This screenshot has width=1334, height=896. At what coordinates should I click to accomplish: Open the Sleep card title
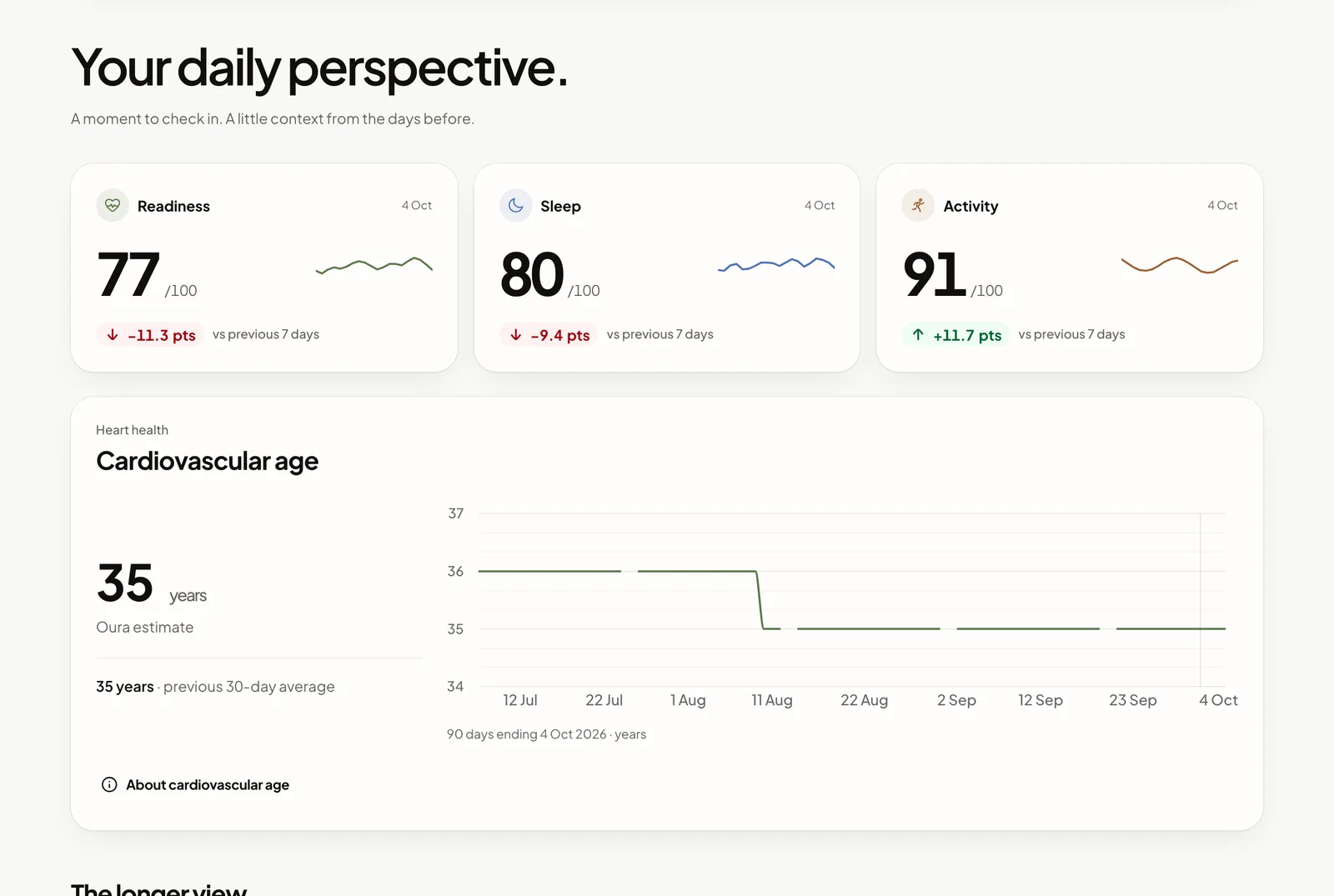(x=560, y=206)
